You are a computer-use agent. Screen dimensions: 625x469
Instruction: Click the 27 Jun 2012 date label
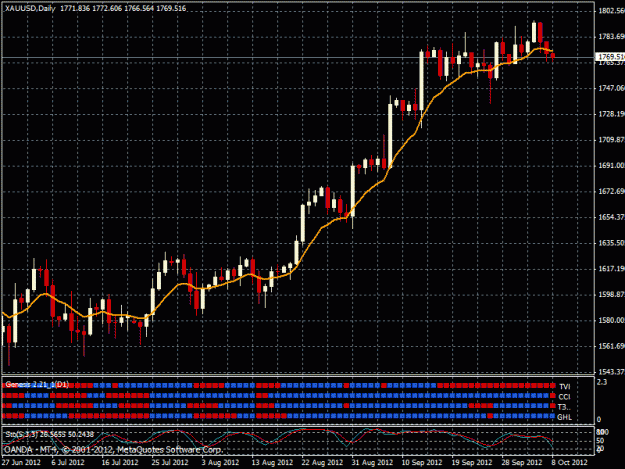pyautogui.click(x=21, y=462)
